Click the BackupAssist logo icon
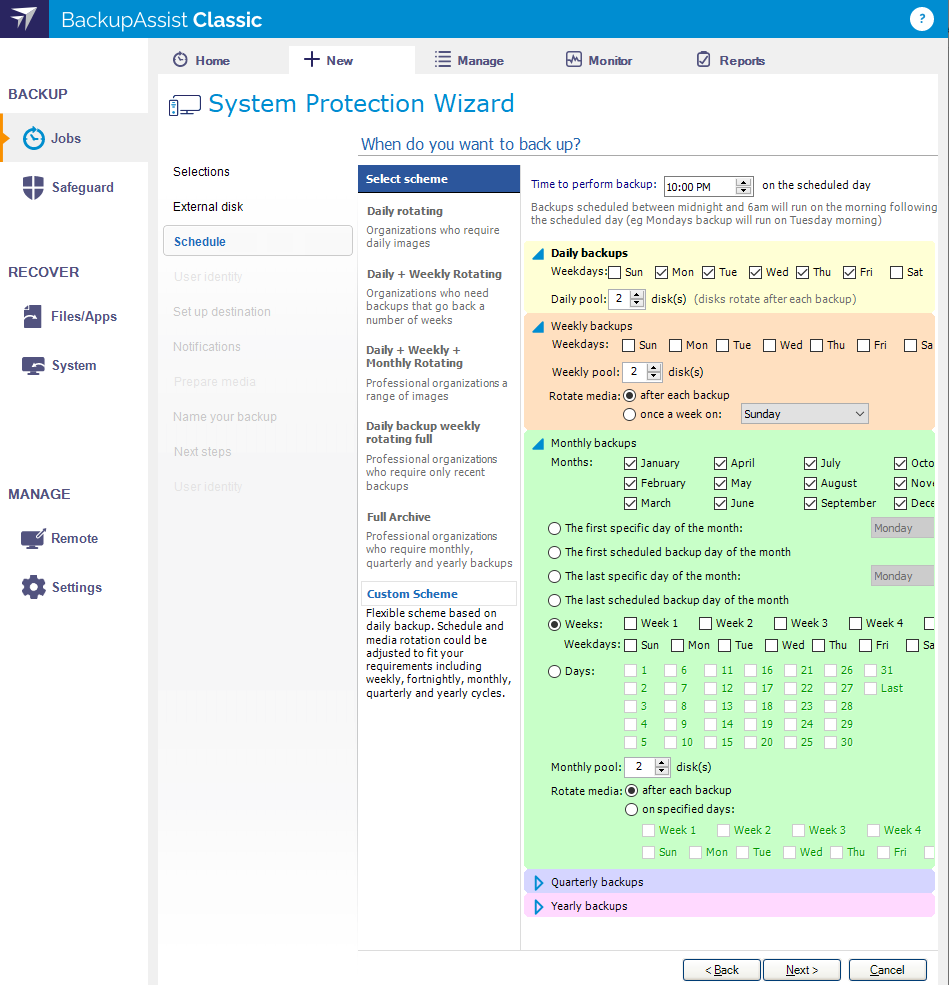 [x=24, y=18]
